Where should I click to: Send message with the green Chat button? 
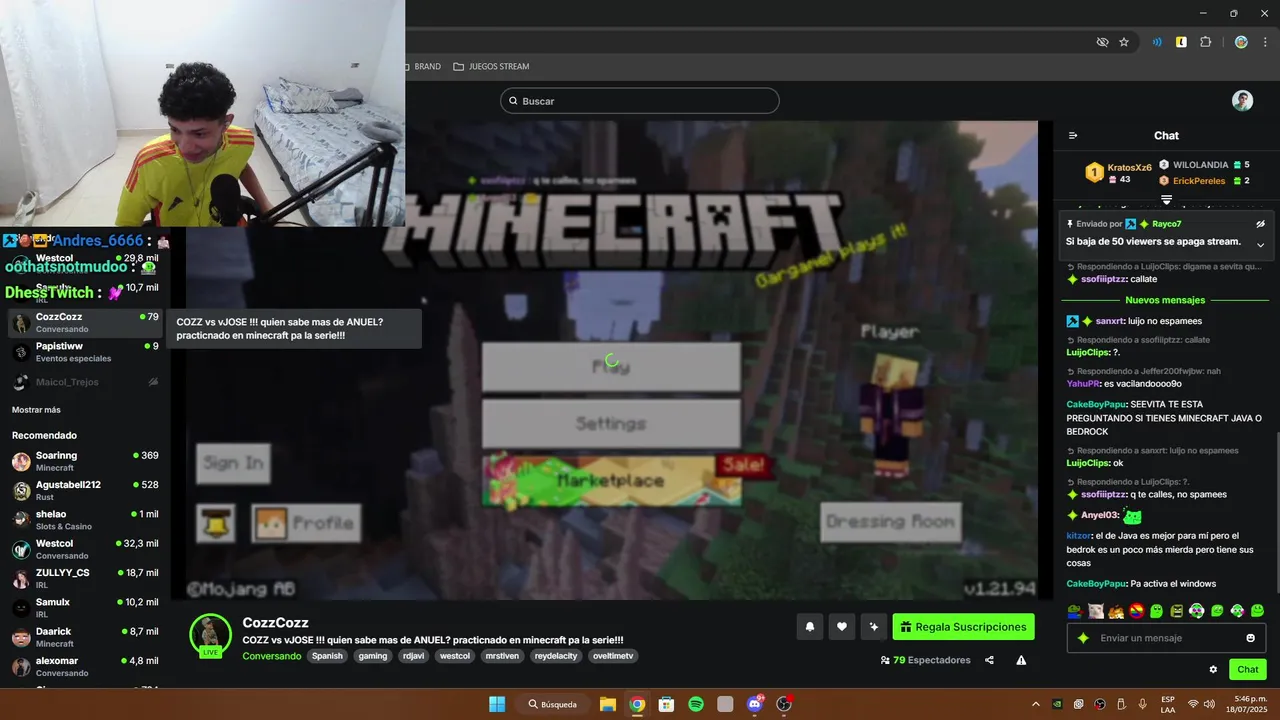(1248, 670)
